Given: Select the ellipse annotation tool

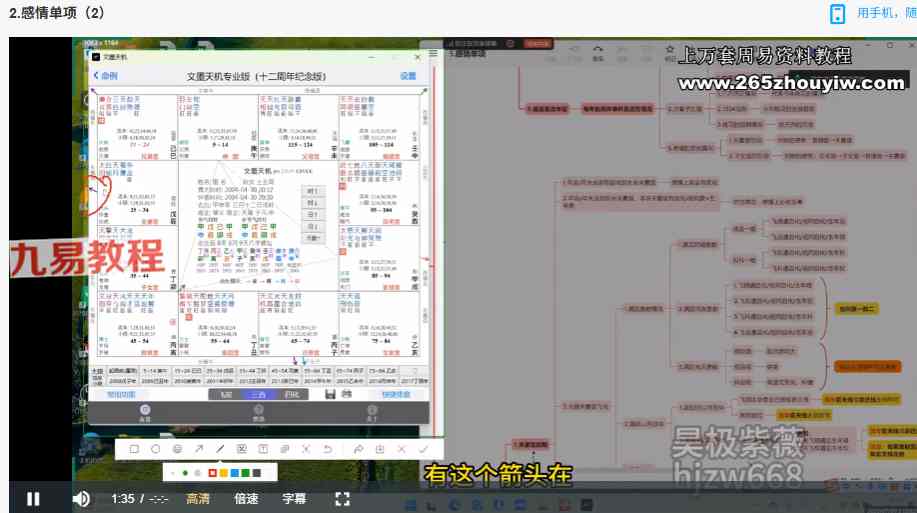Looking at the screenshot, I should [x=155, y=450].
